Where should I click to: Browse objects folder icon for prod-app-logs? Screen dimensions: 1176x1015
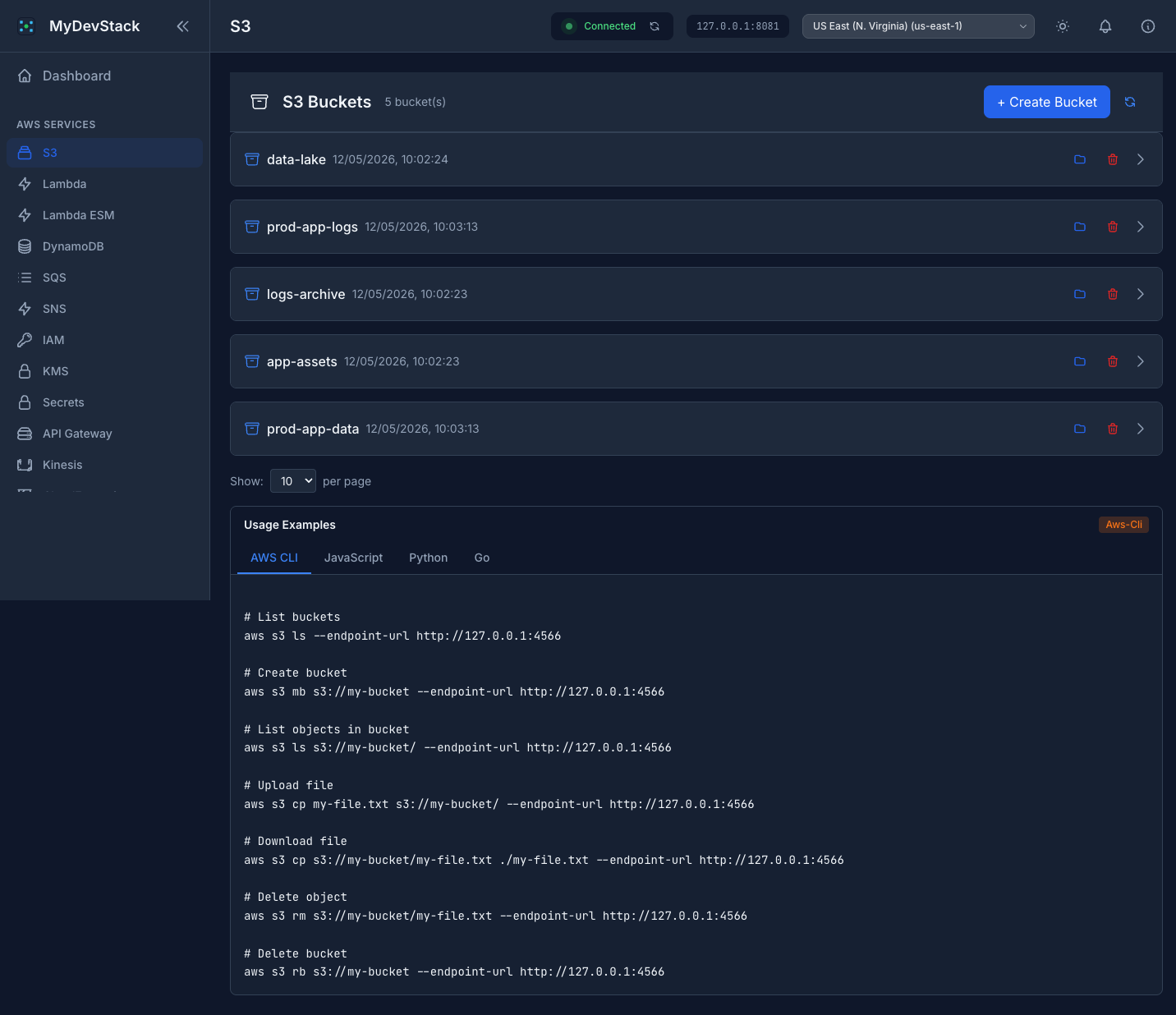tap(1080, 227)
